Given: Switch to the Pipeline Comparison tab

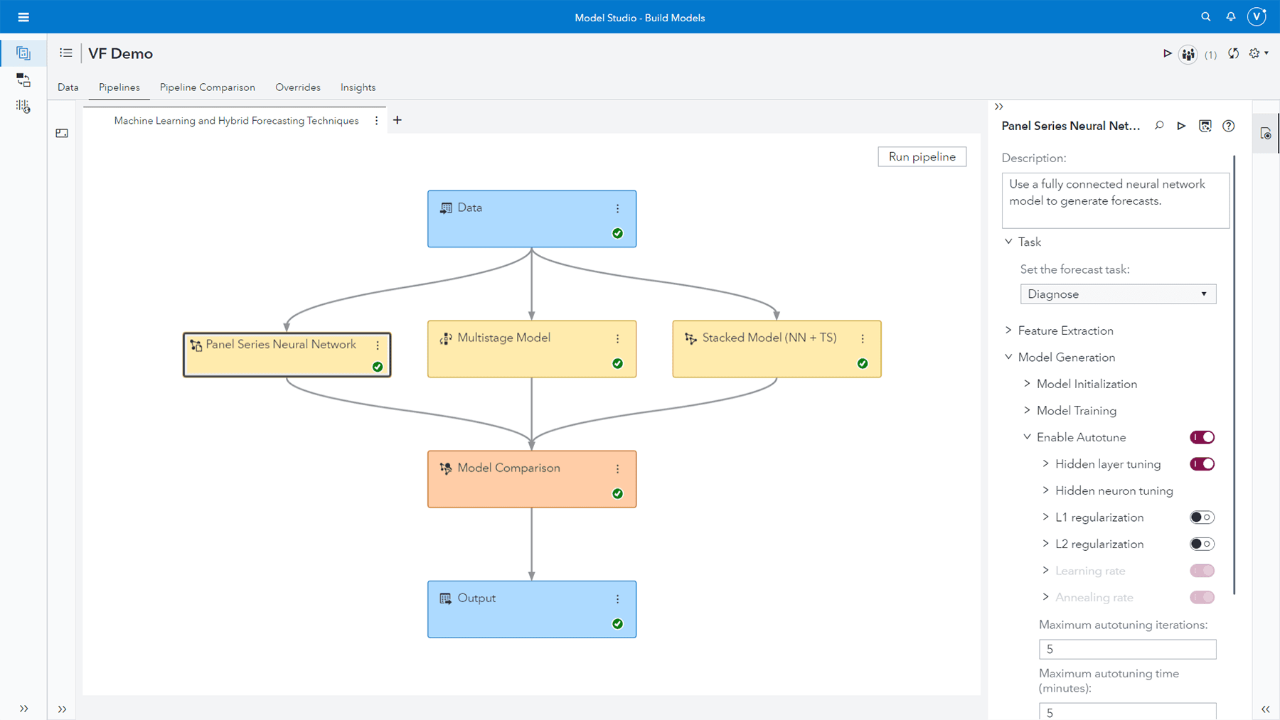Looking at the screenshot, I should (207, 87).
